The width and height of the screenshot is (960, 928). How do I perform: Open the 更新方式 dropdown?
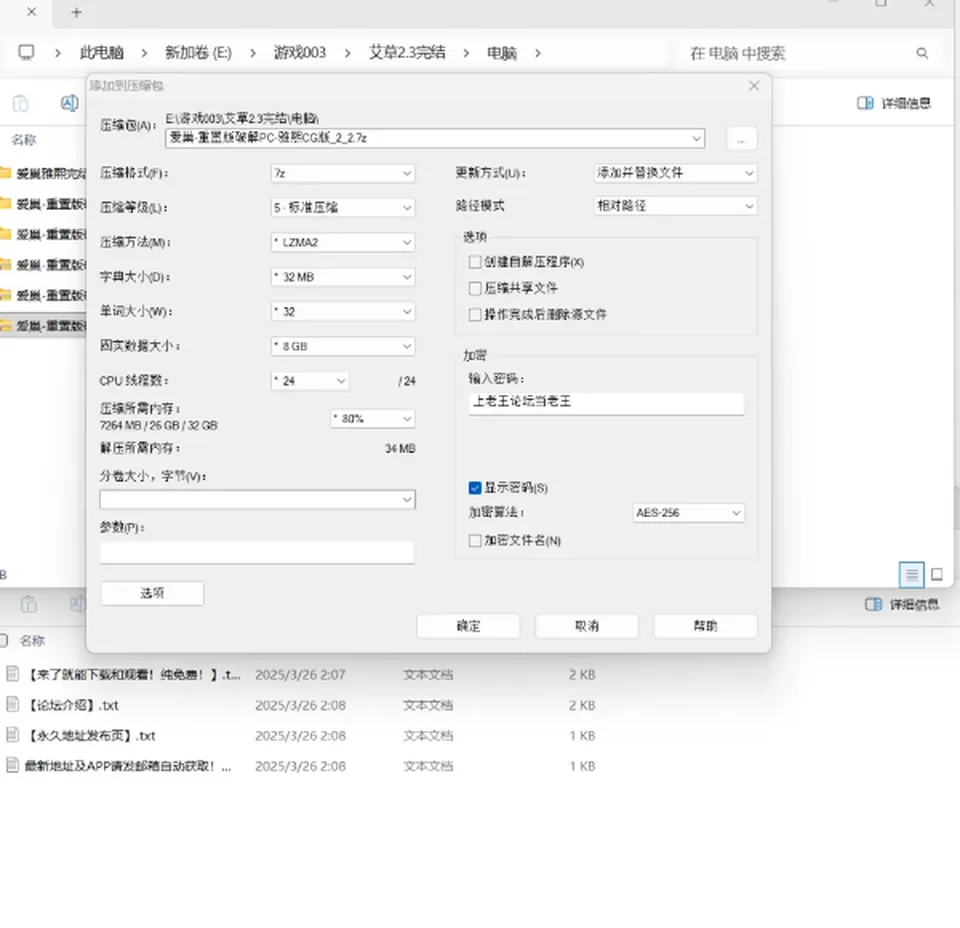coord(675,173)
